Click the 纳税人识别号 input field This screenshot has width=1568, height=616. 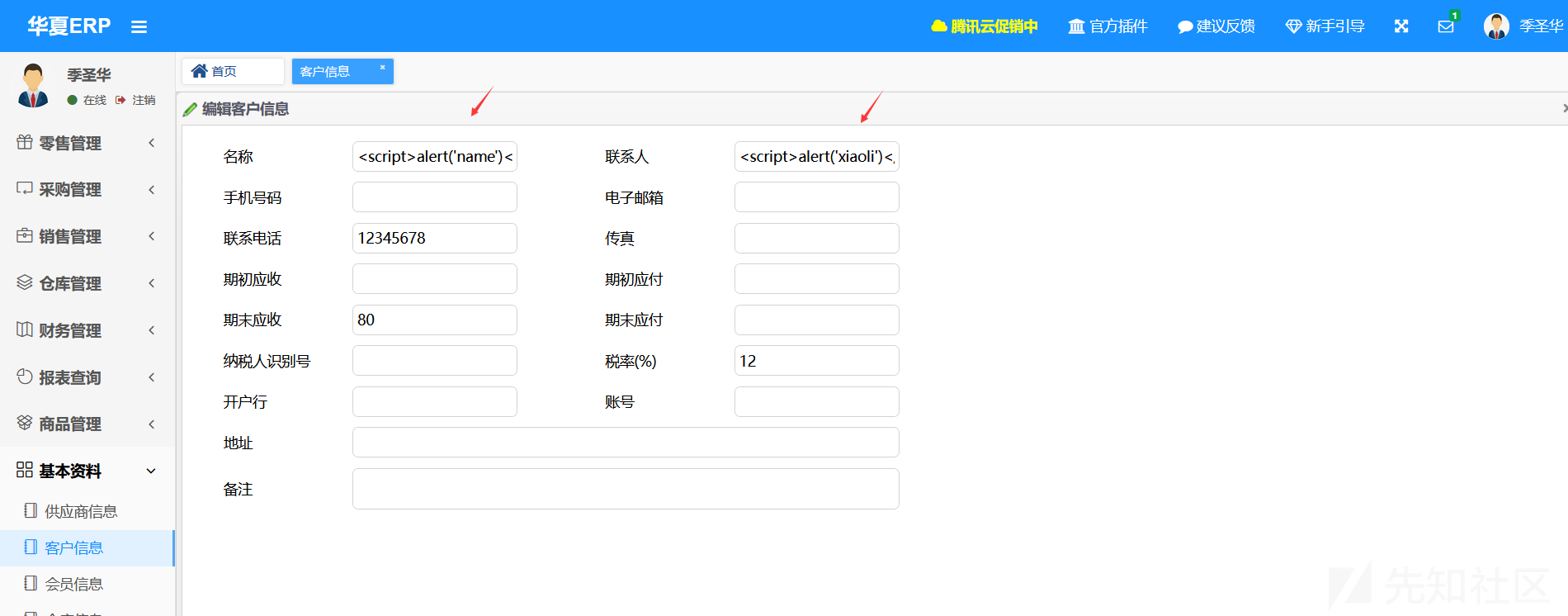435,361
